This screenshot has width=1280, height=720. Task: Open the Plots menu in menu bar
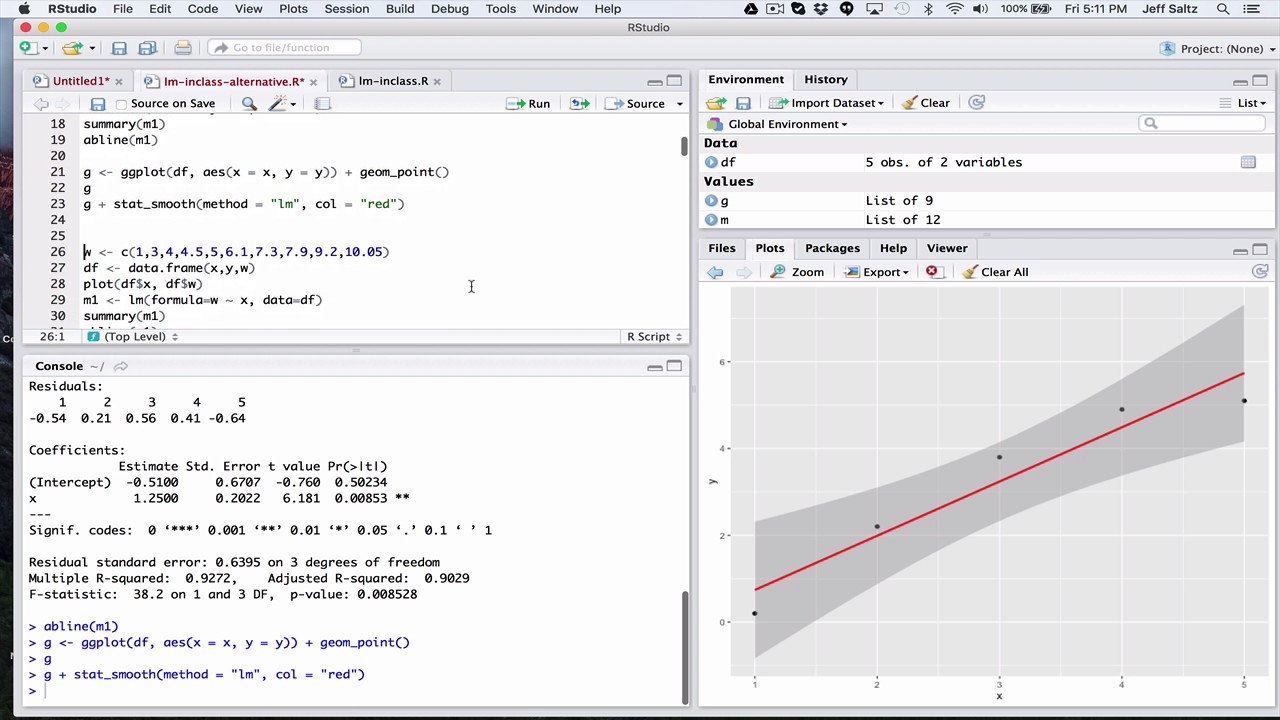point(293,9)
